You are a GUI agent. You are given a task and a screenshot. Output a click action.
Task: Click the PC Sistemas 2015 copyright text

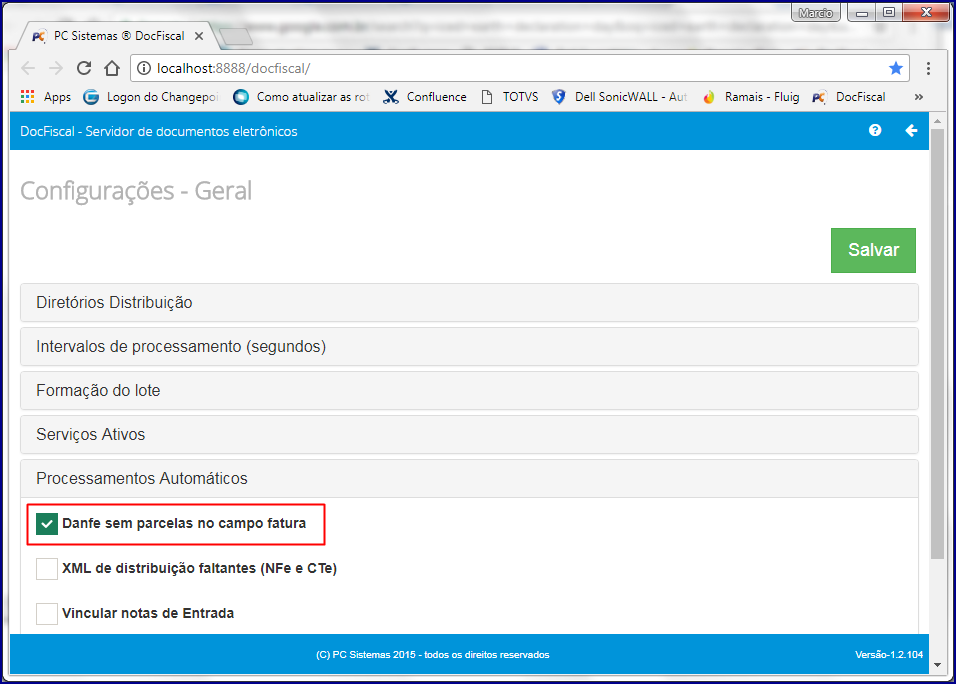(x=432, y=655)
